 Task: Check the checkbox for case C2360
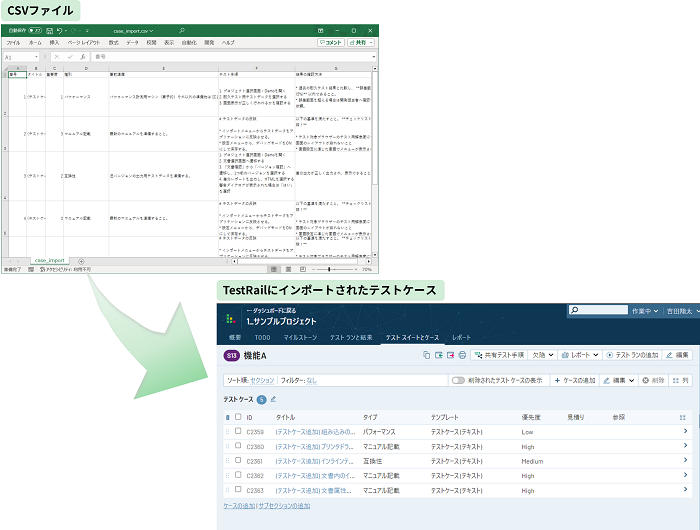(x=238, y=446)
